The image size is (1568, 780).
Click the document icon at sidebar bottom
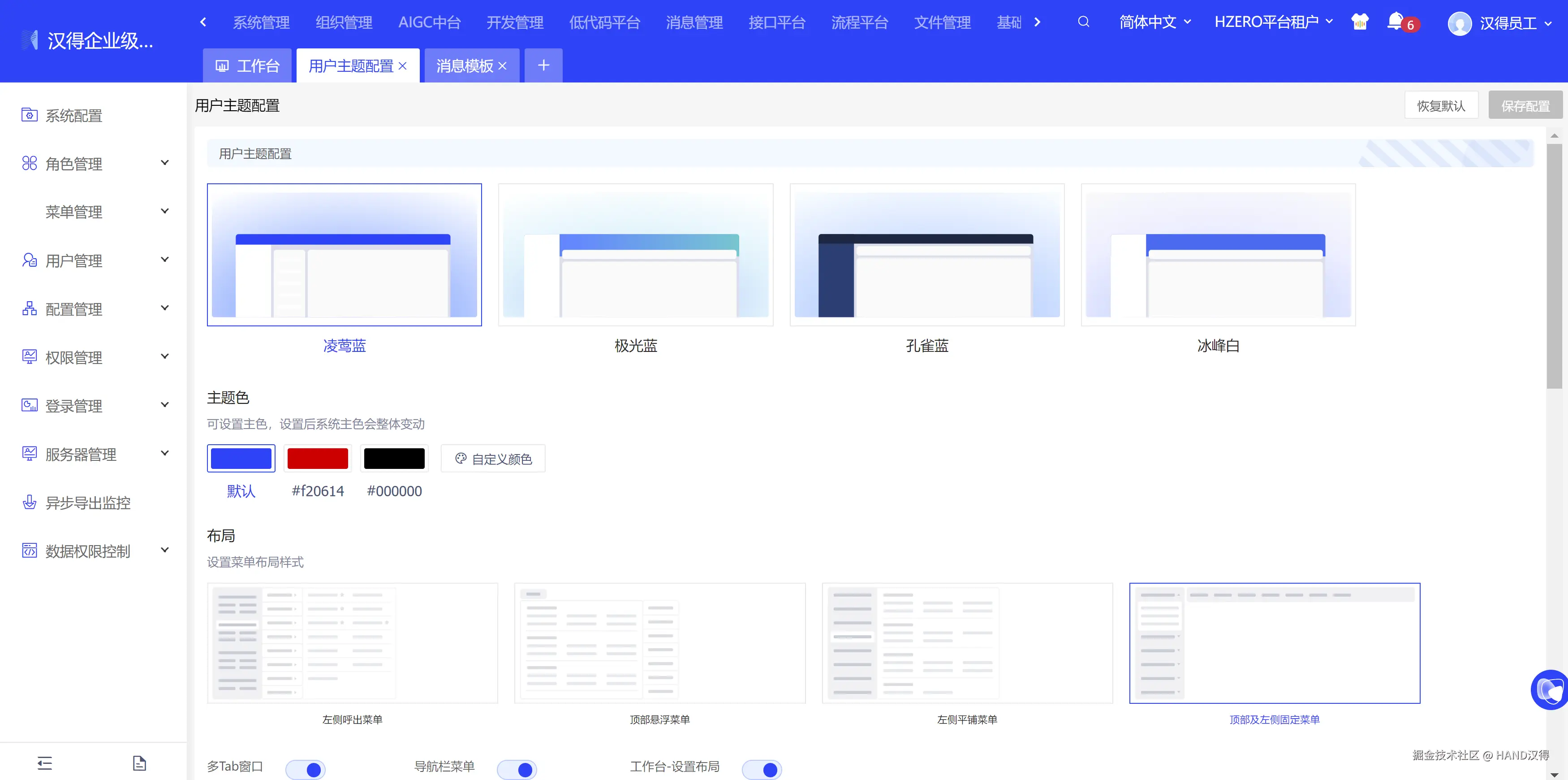pos(139,763)
